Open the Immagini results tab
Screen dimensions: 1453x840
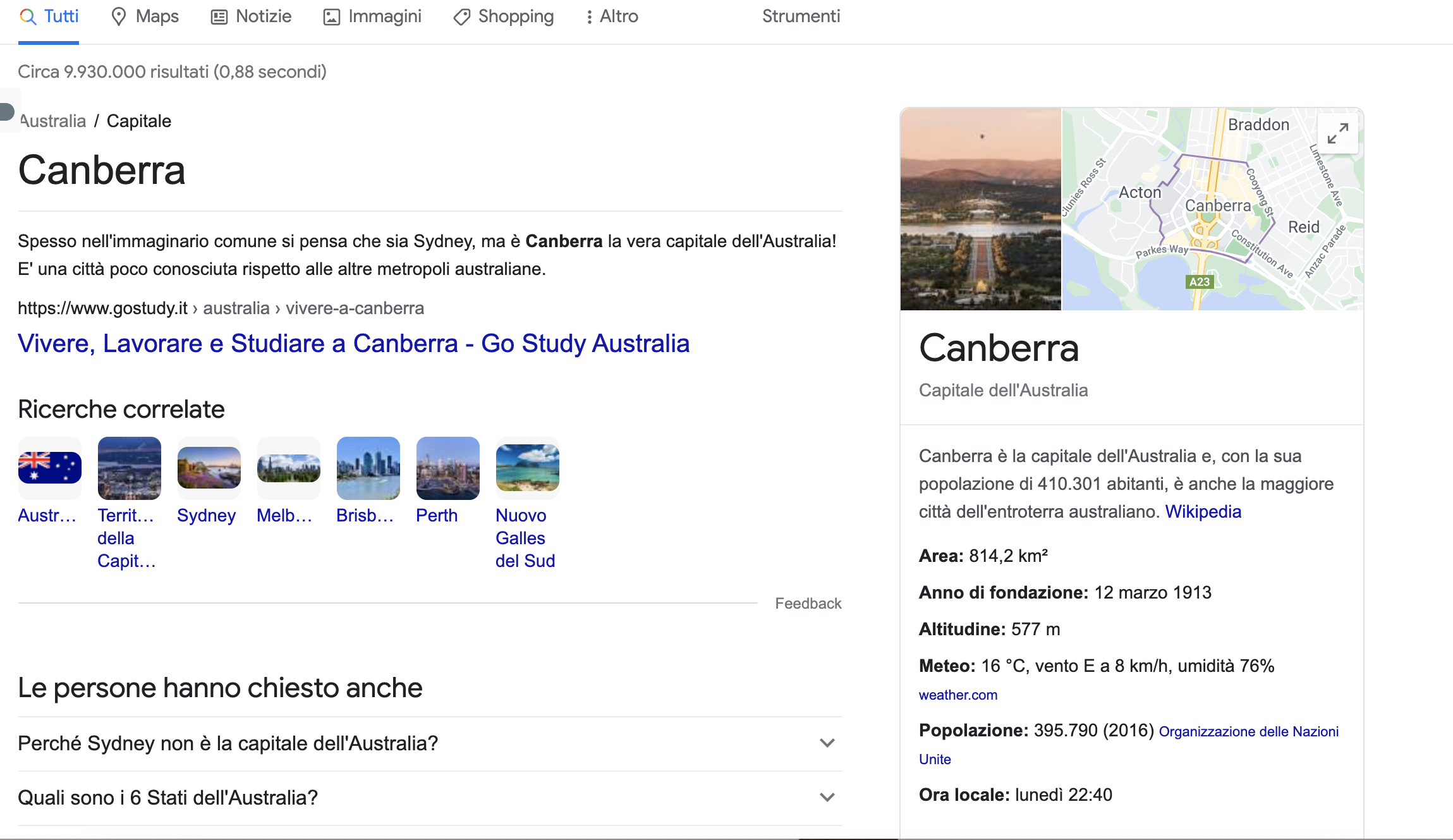(372, 17)
